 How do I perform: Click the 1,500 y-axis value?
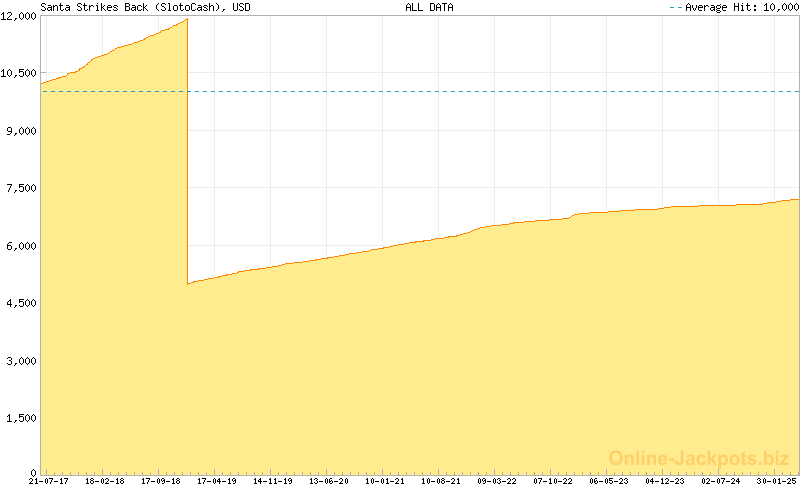click(19, 418)
